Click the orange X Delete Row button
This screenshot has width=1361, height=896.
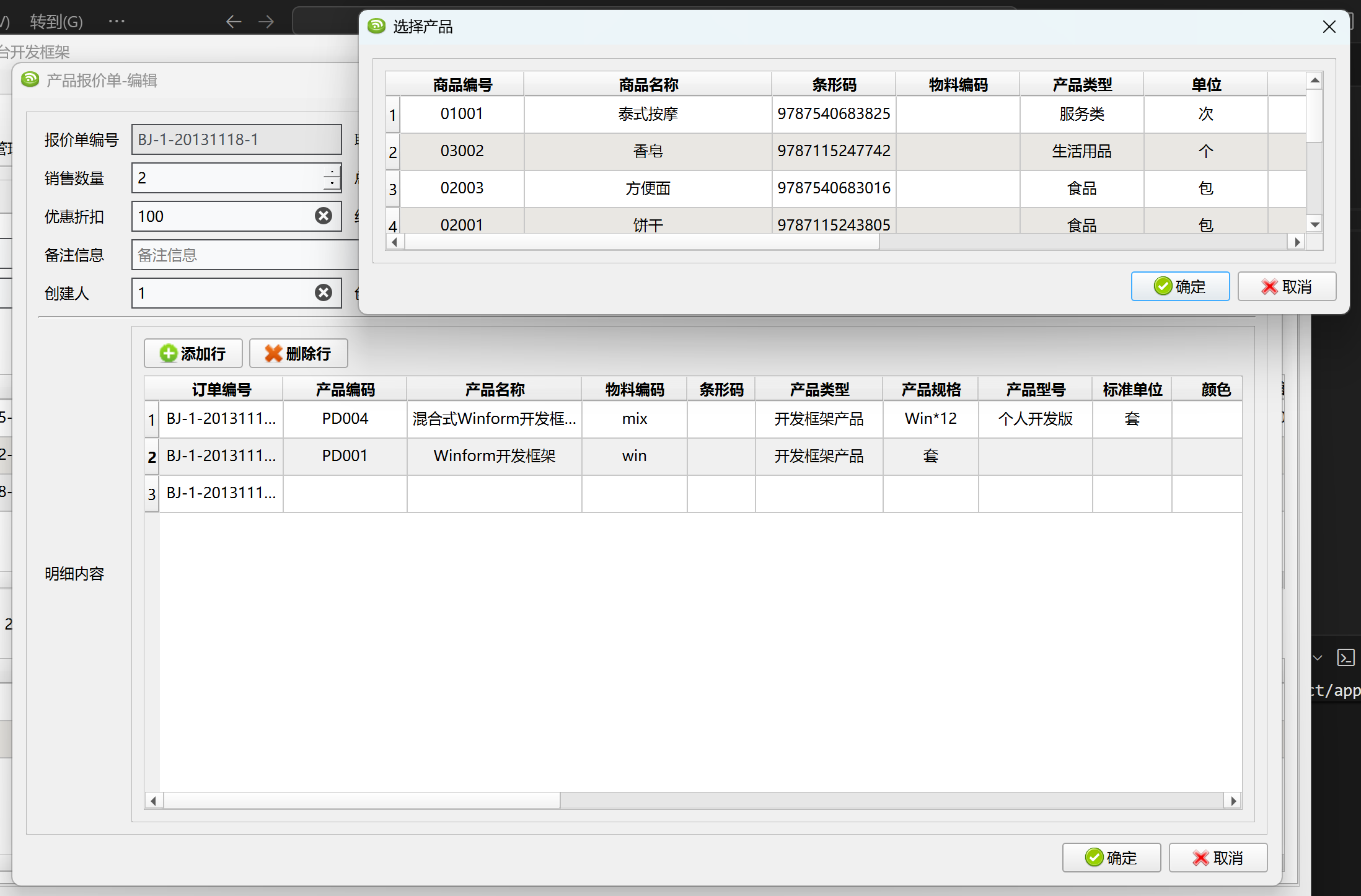pyautogui.click(x=298, y=353)
